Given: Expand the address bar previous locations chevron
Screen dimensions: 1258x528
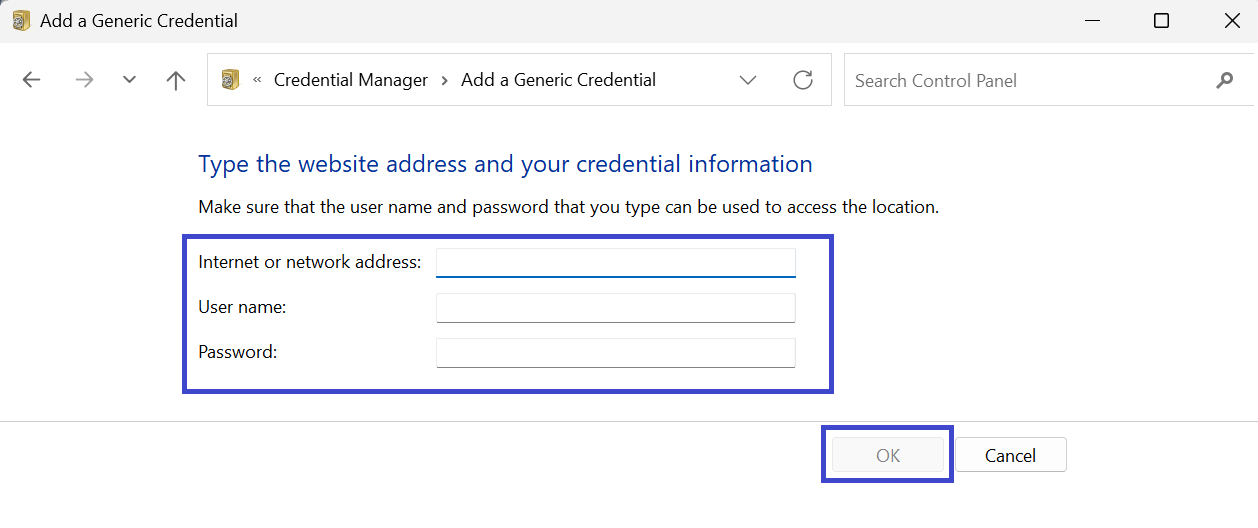Looking at the screenshot, I should tap(748, 81).
